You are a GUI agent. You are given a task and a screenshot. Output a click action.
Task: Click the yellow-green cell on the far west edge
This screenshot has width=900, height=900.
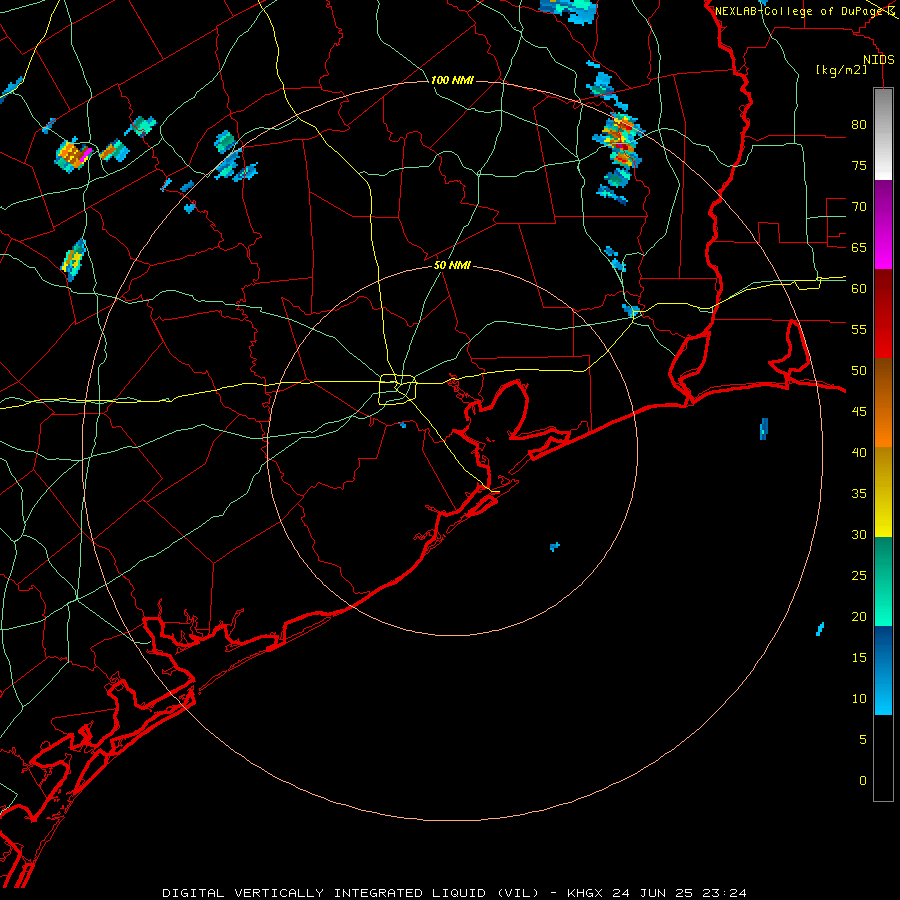point(73,259)
